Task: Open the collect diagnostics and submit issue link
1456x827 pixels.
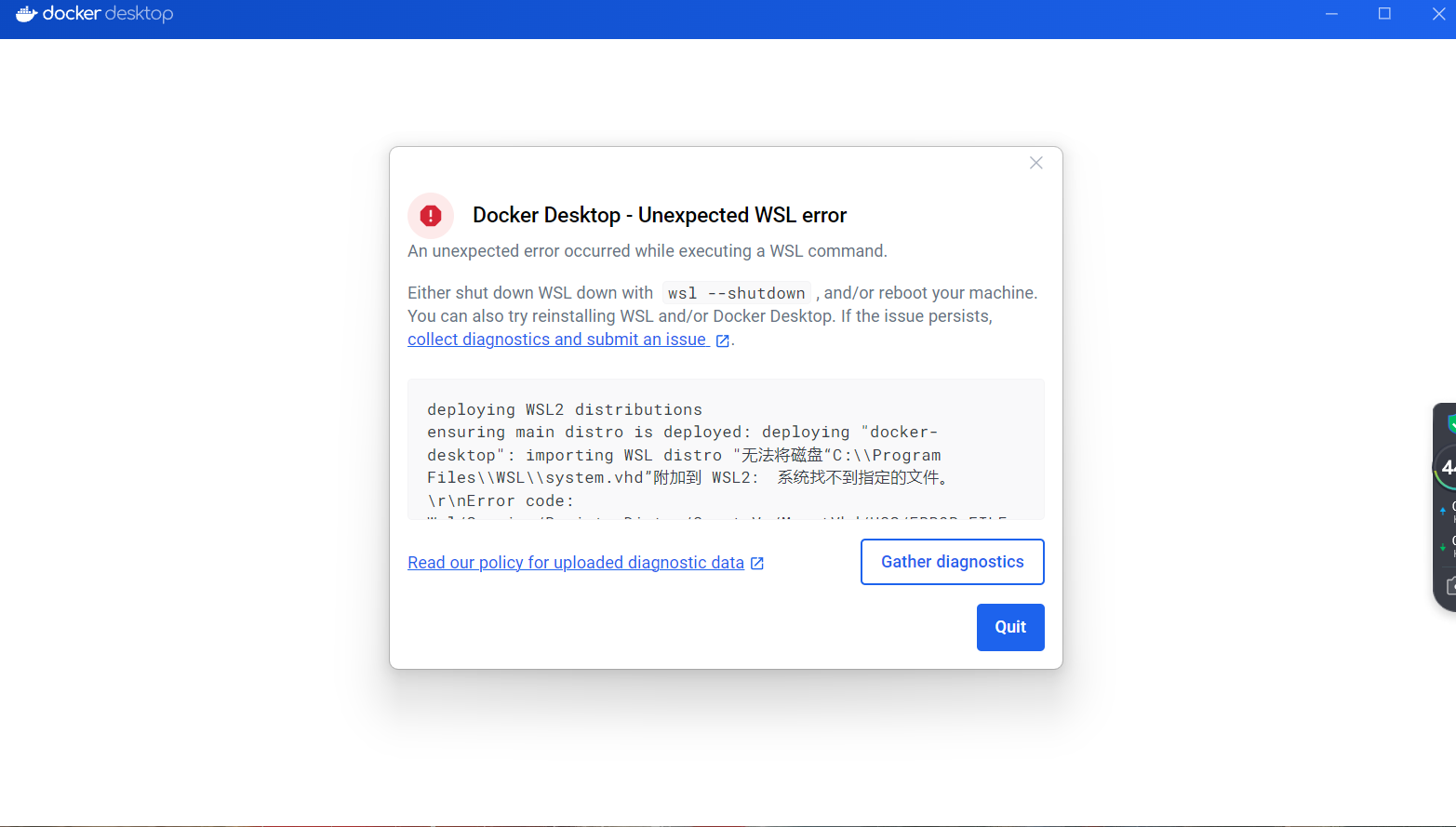Action: (x=558, y=340)
